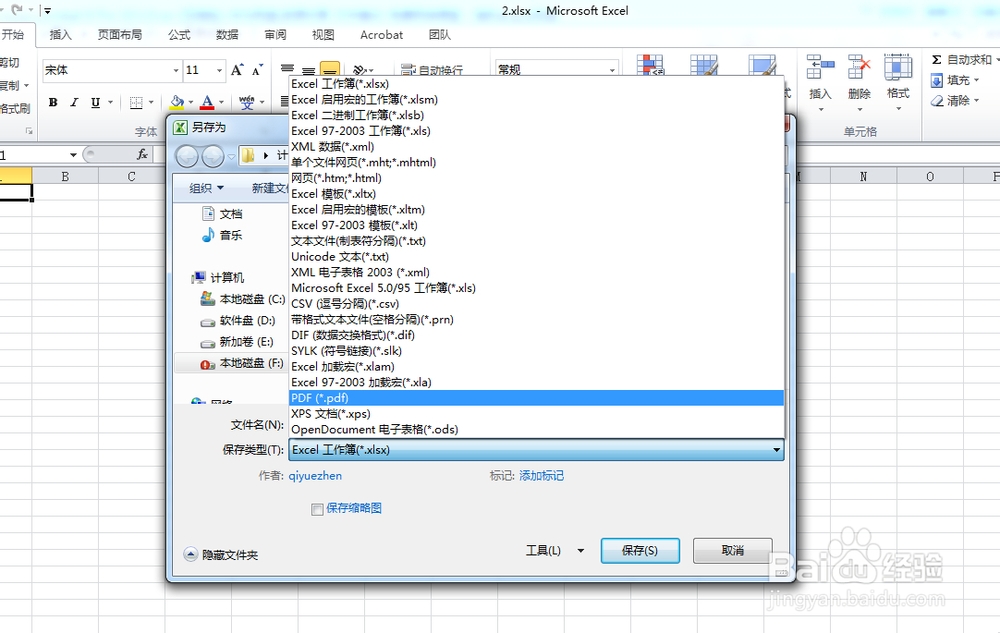Click the 文件名 filename input field
The height and width of the screenshot is (633, 1000).
(x=500, y=429)
